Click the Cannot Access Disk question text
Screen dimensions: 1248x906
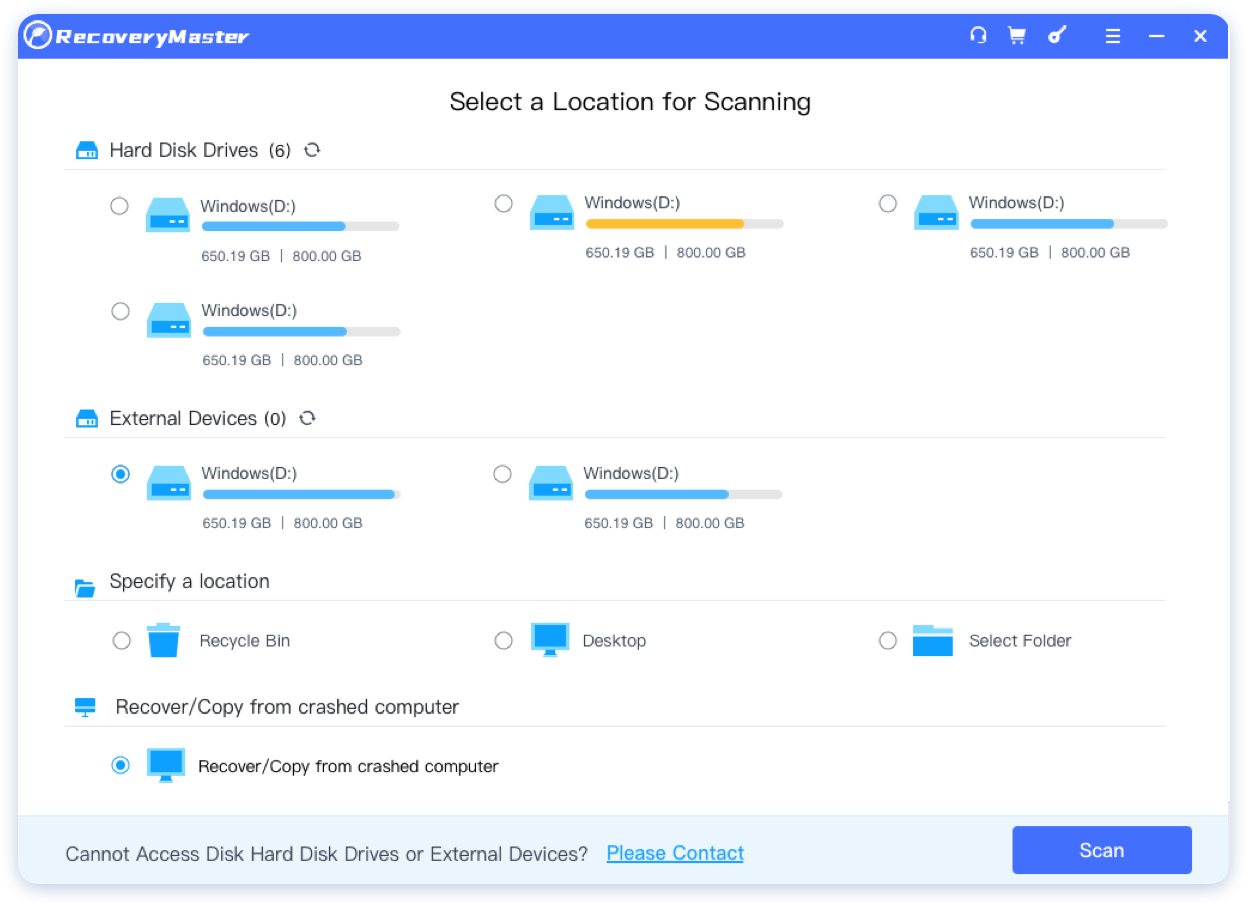click(x=327, y=854)
